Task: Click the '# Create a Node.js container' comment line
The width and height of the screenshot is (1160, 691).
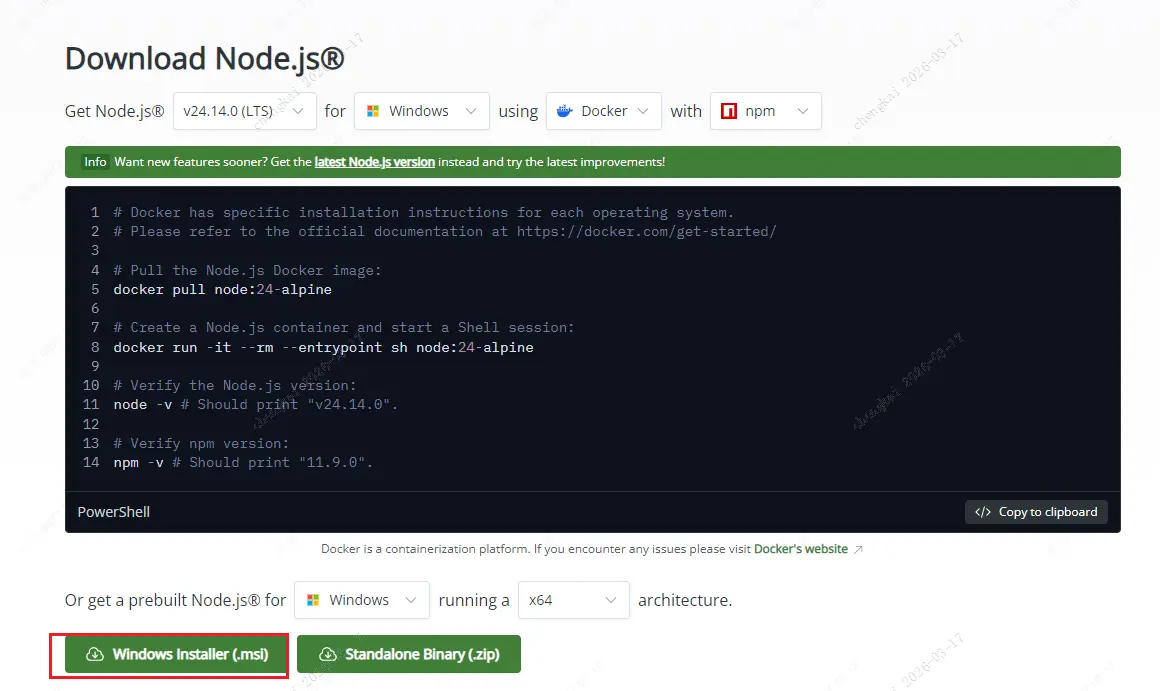Action: click(344, 327)
